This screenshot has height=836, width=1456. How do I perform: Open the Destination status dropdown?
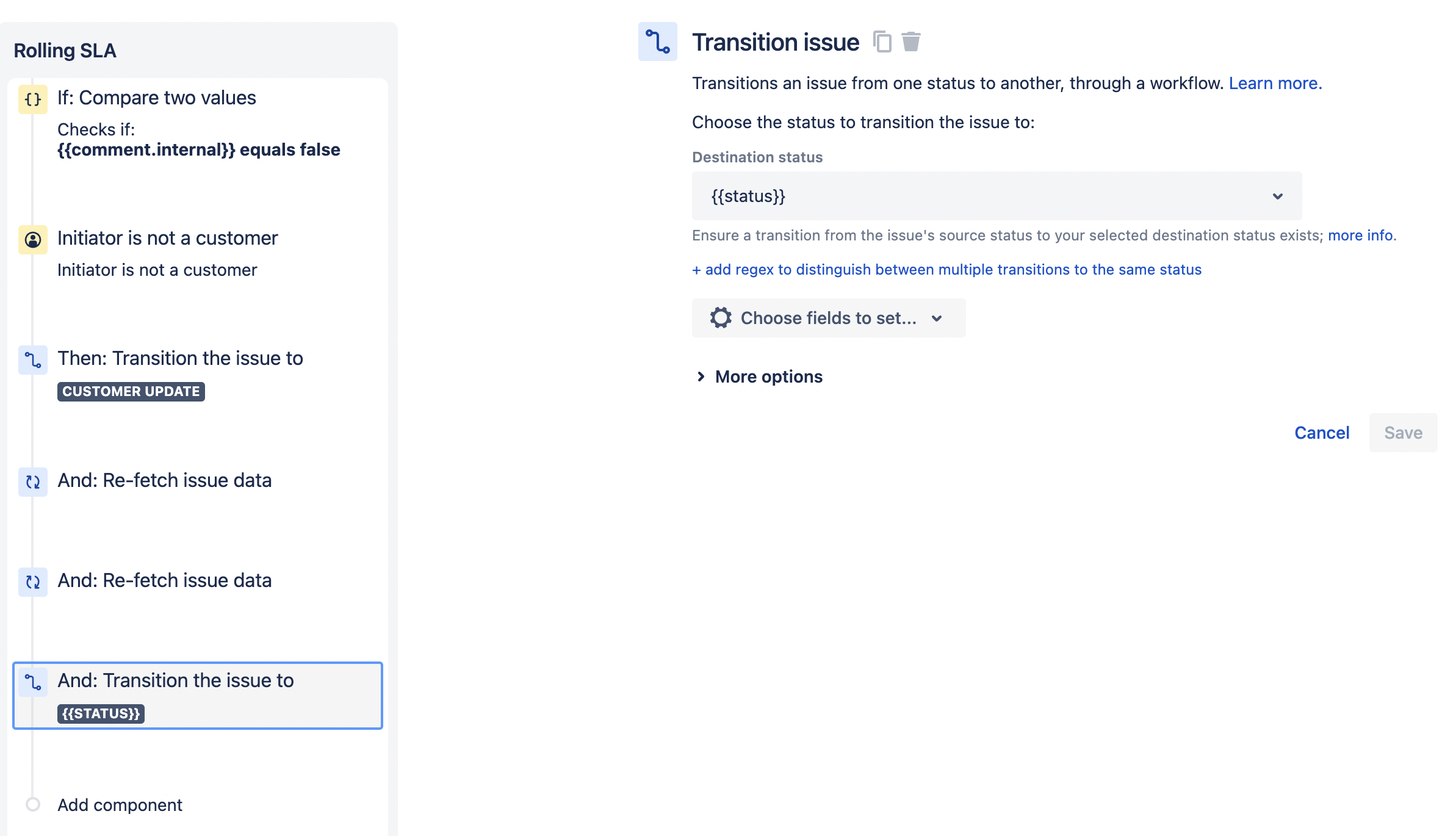(x=996, y=196)
